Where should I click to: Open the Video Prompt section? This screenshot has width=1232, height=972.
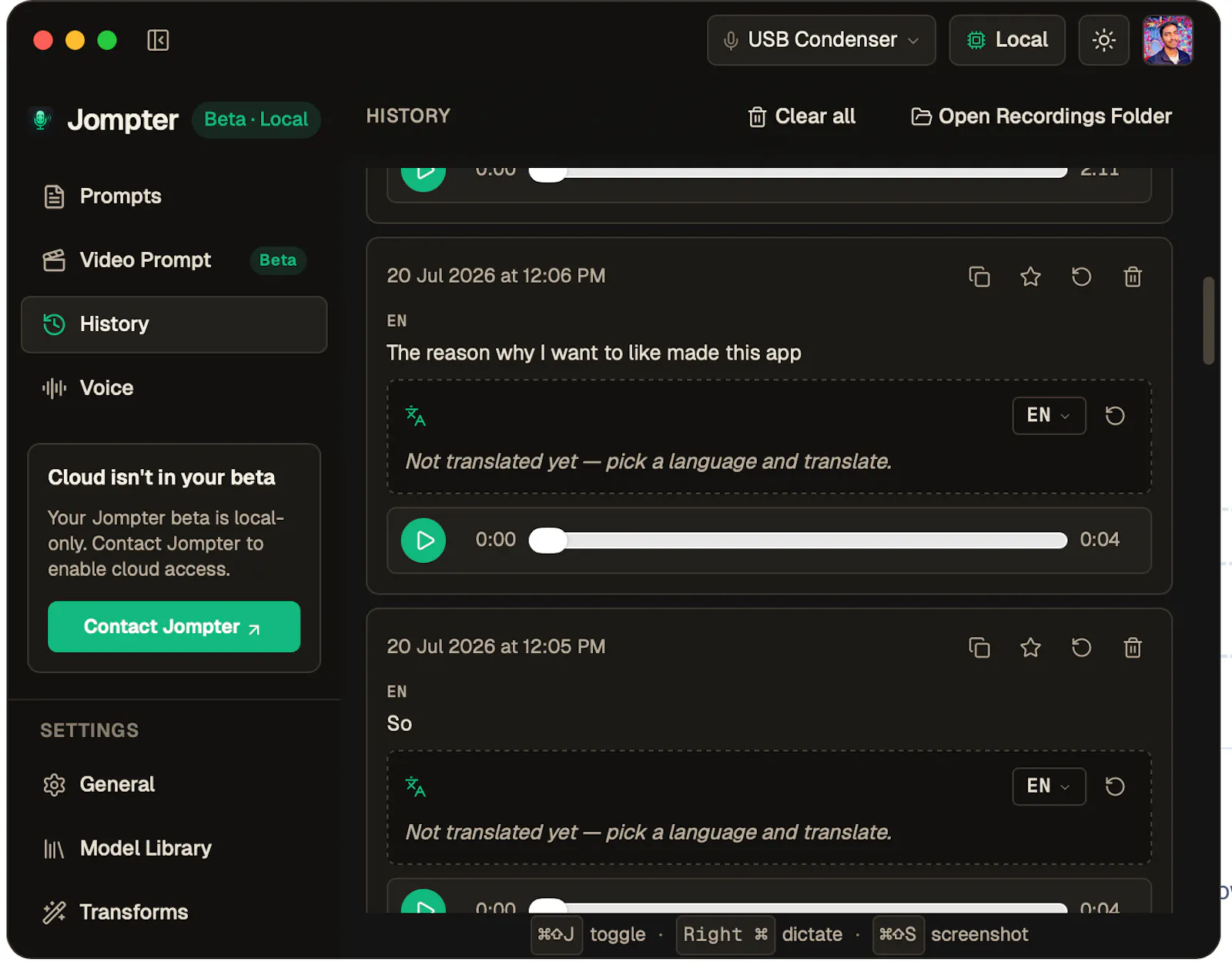click(x=174, y=260)
